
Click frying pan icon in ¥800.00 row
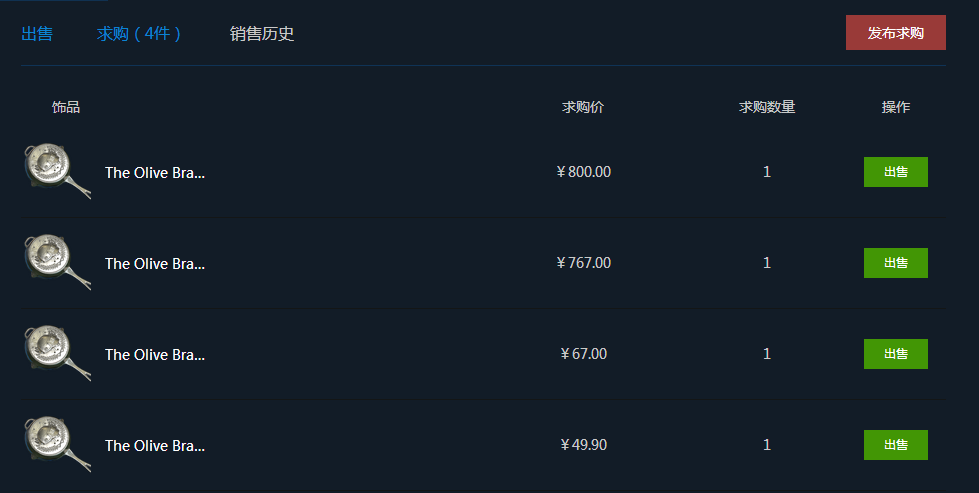[57, 172]
